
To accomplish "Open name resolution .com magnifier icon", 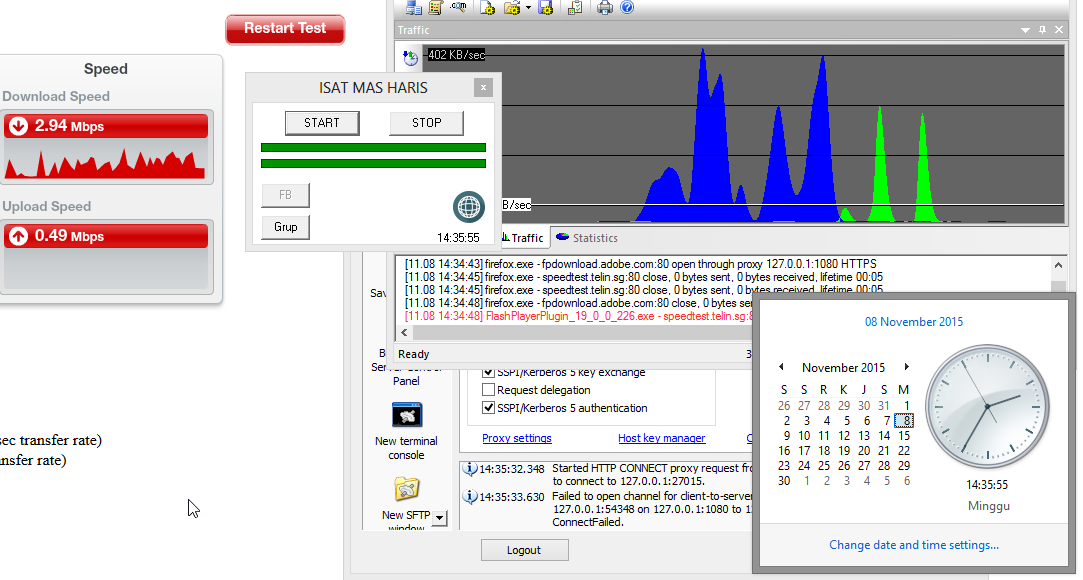I will tap(458, 7).
